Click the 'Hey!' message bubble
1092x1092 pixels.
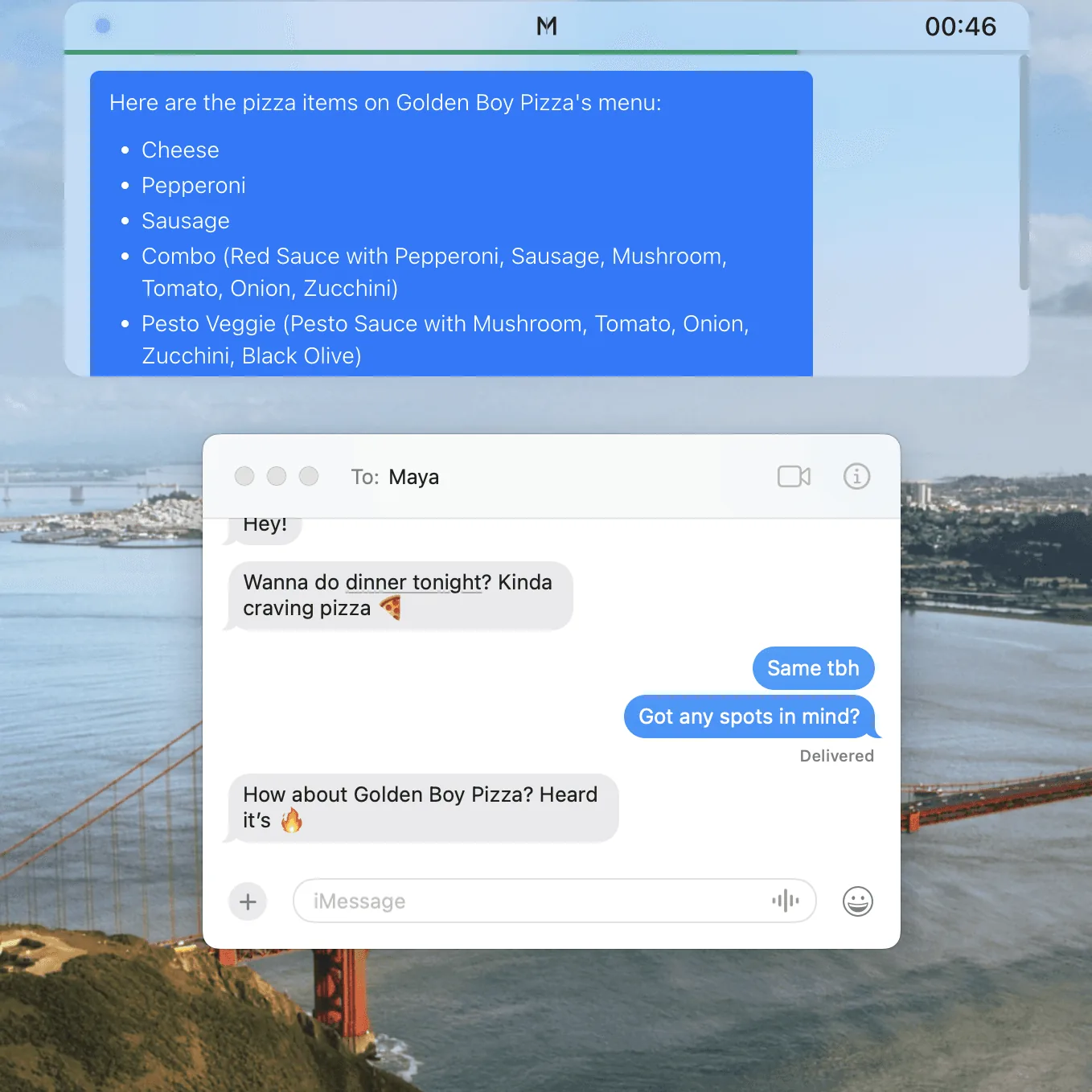(x=263, y=530)
